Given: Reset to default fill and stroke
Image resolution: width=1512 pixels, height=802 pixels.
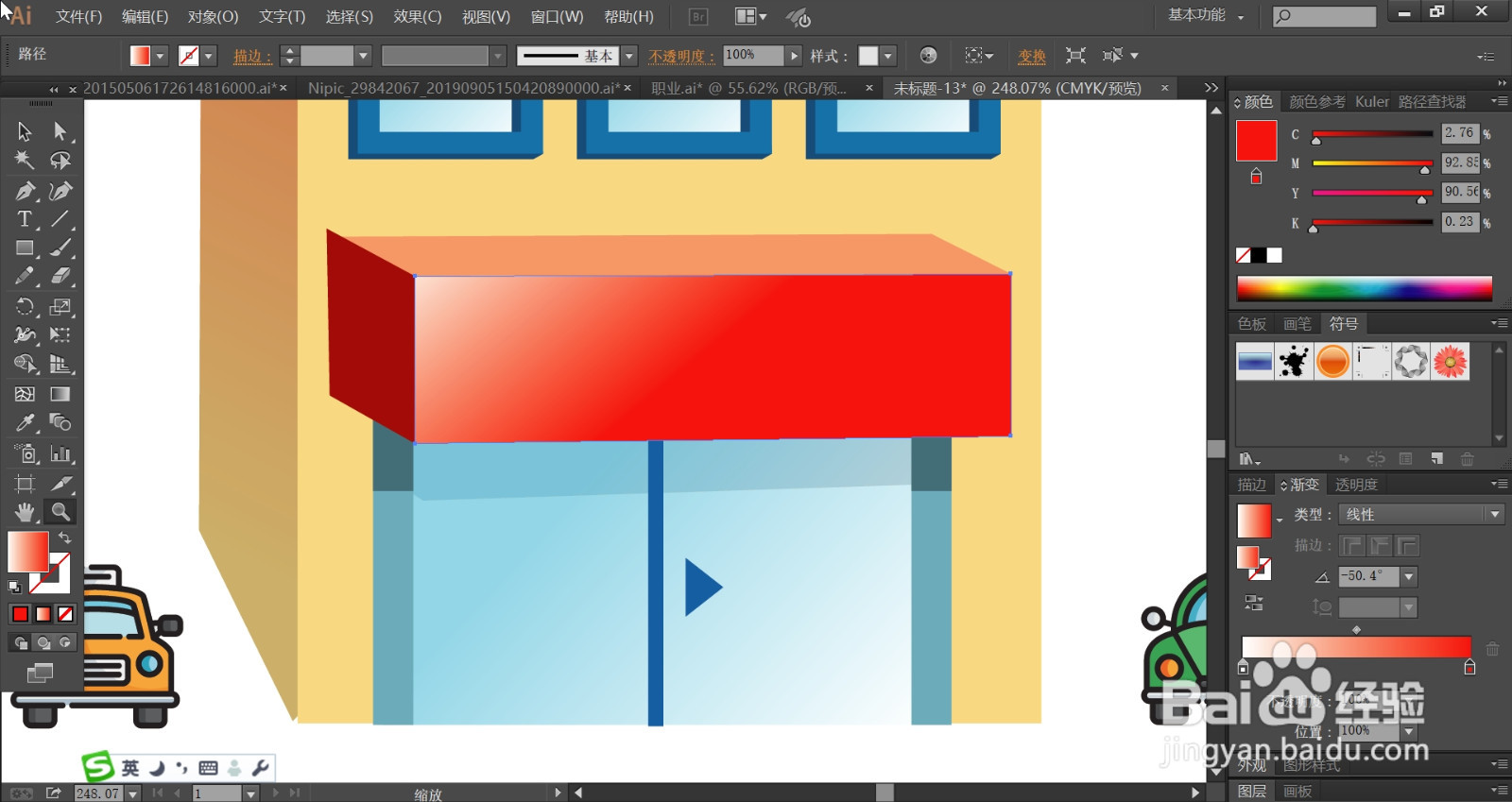Looking at the screenshot, I should (x=14, y=587).
